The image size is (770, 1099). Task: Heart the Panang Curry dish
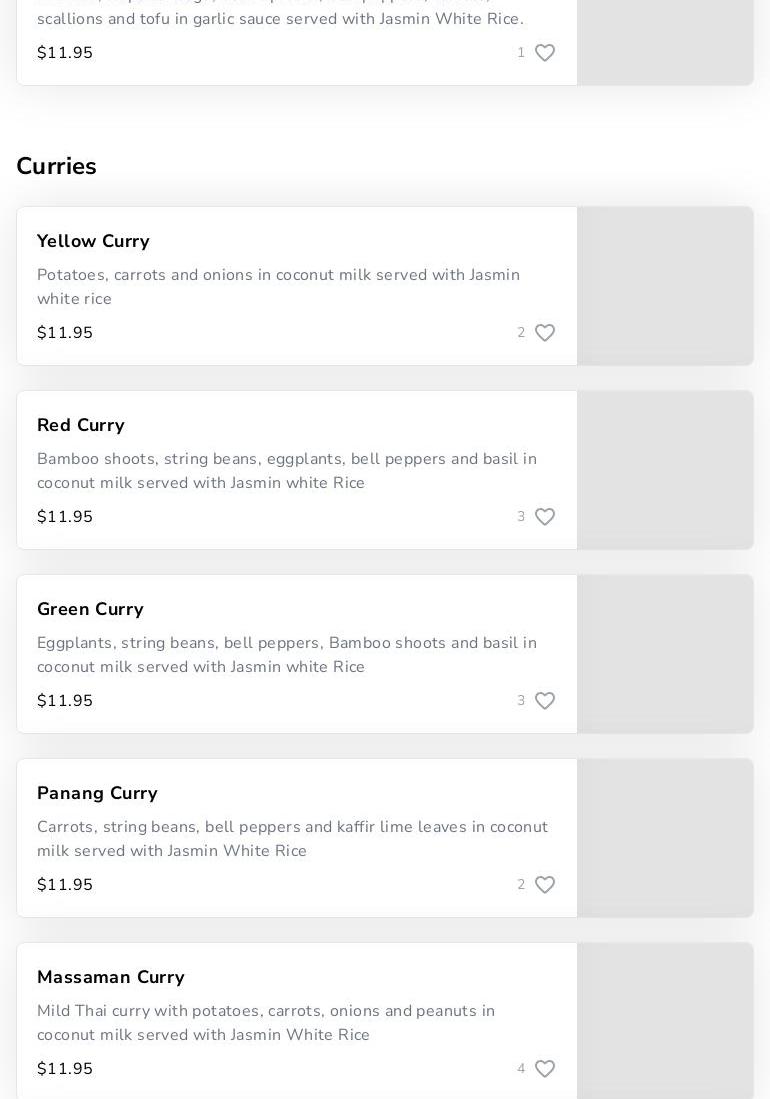click(545, 885)
